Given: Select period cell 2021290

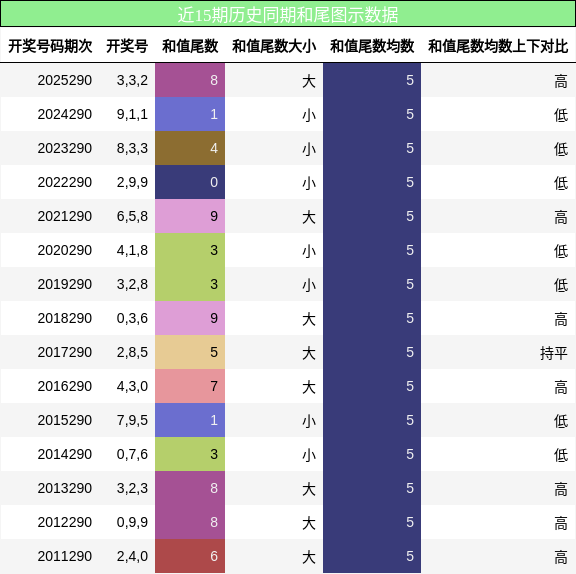Looking at the screenshot, I should [65, 216].
